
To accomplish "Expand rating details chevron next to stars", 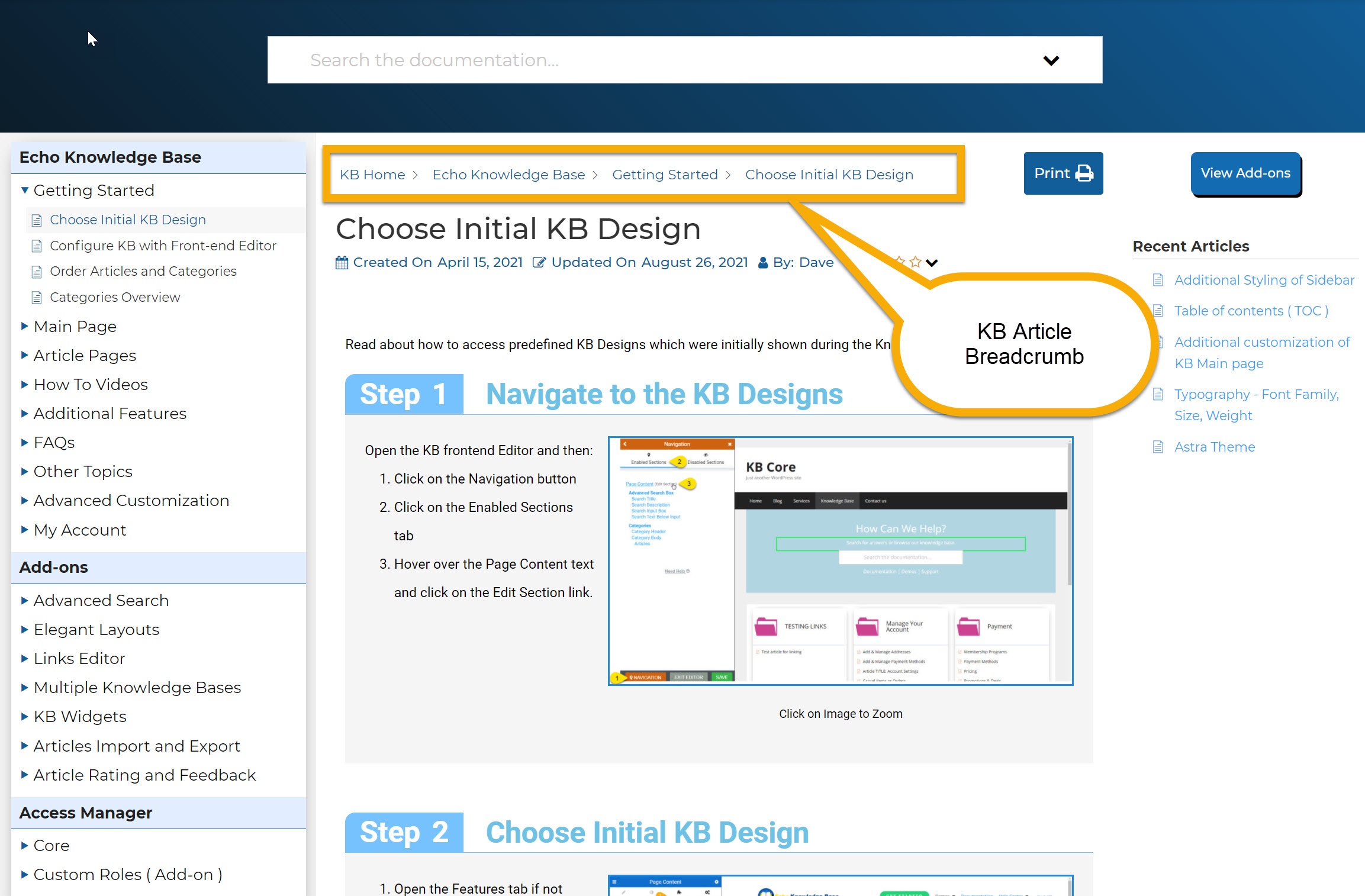I will pos(932,263).
